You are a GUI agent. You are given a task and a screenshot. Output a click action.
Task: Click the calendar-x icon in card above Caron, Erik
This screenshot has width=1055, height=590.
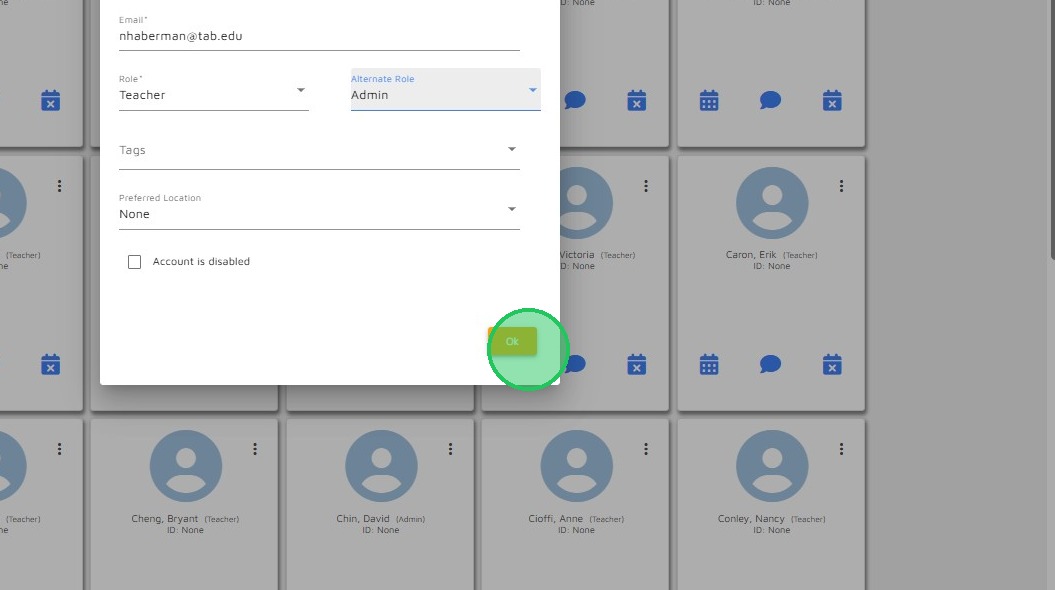tap(832, 101)
